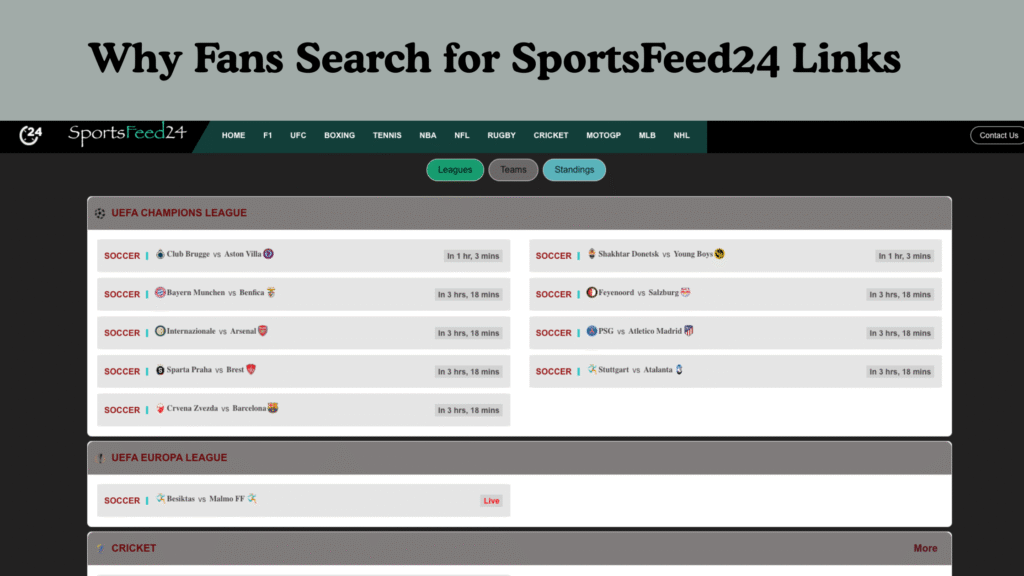This screenshot has width=1024, height=576.
Task: Select RUGBY in the navigation bar
Action: (502, 136)
